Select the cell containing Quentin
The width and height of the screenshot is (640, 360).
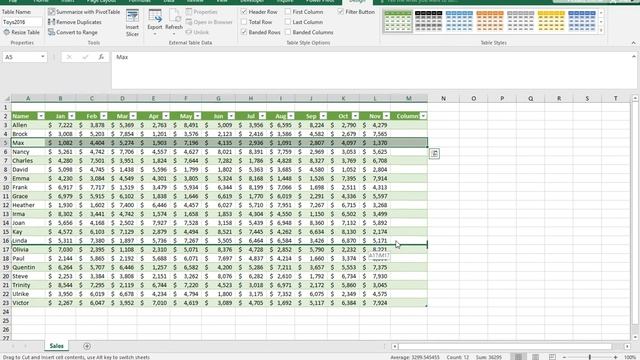coord(28,267)
